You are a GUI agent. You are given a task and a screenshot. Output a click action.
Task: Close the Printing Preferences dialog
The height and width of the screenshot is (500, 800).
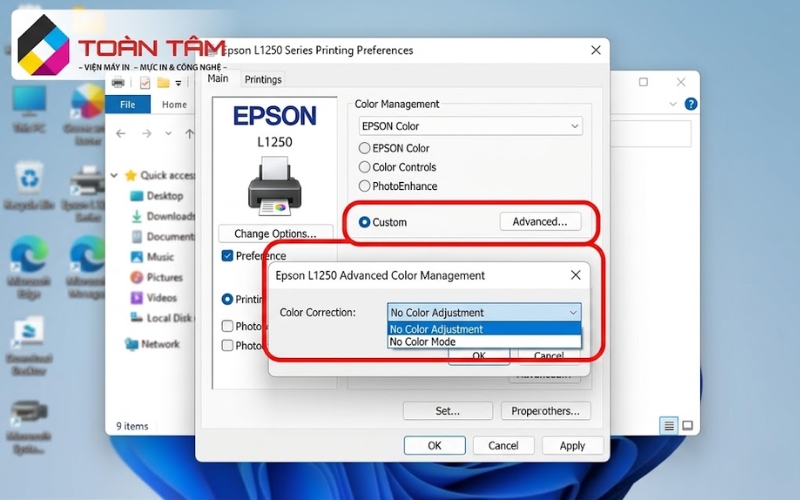pos(595,51)
